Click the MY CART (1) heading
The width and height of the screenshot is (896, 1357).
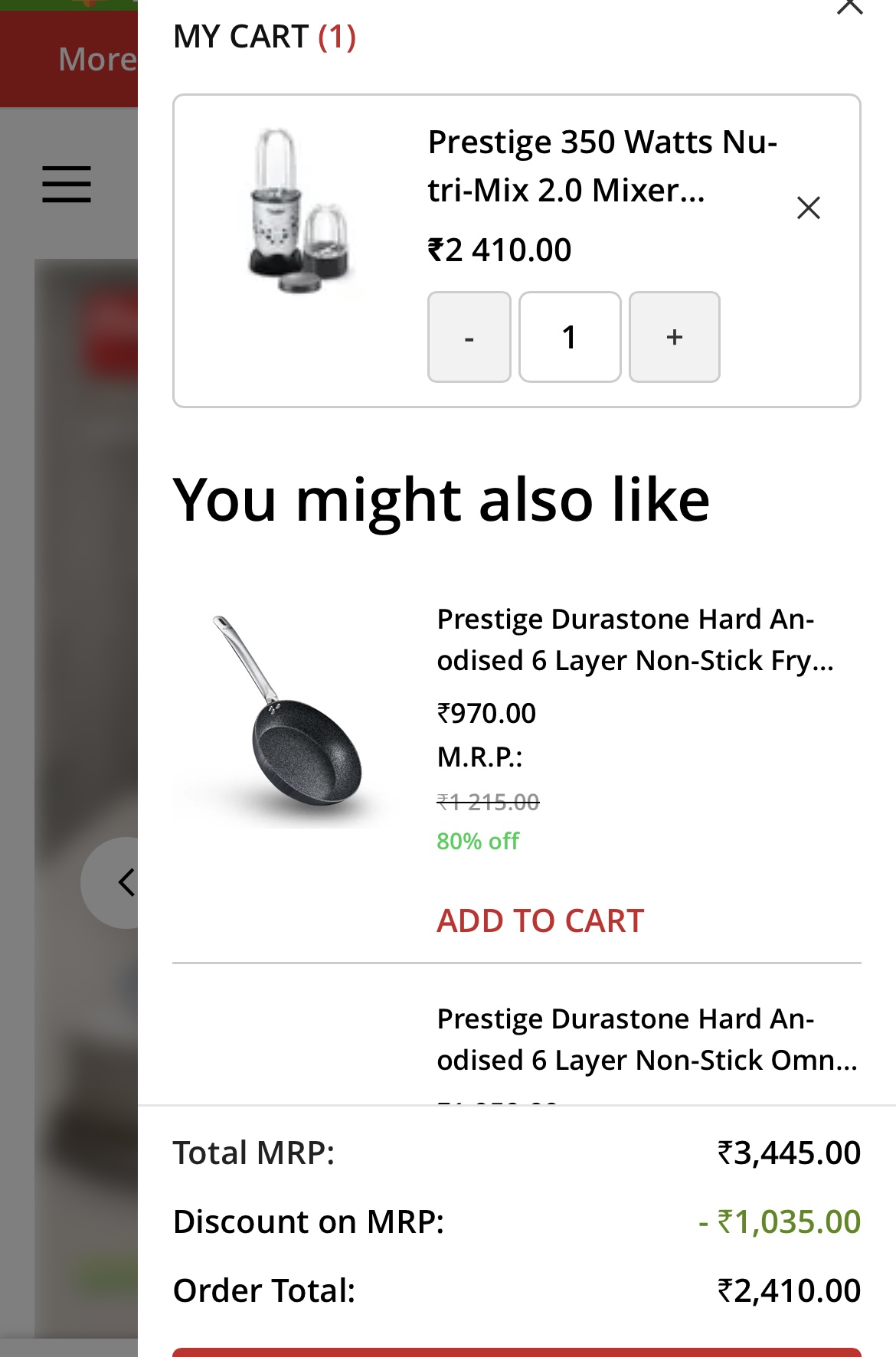264,37
